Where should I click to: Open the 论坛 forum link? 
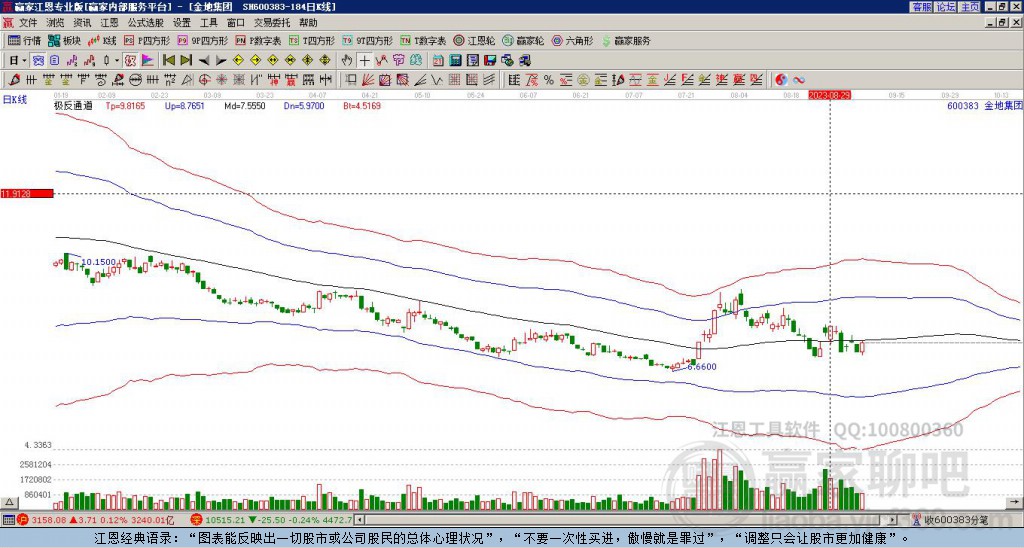[x=945, y=6]
